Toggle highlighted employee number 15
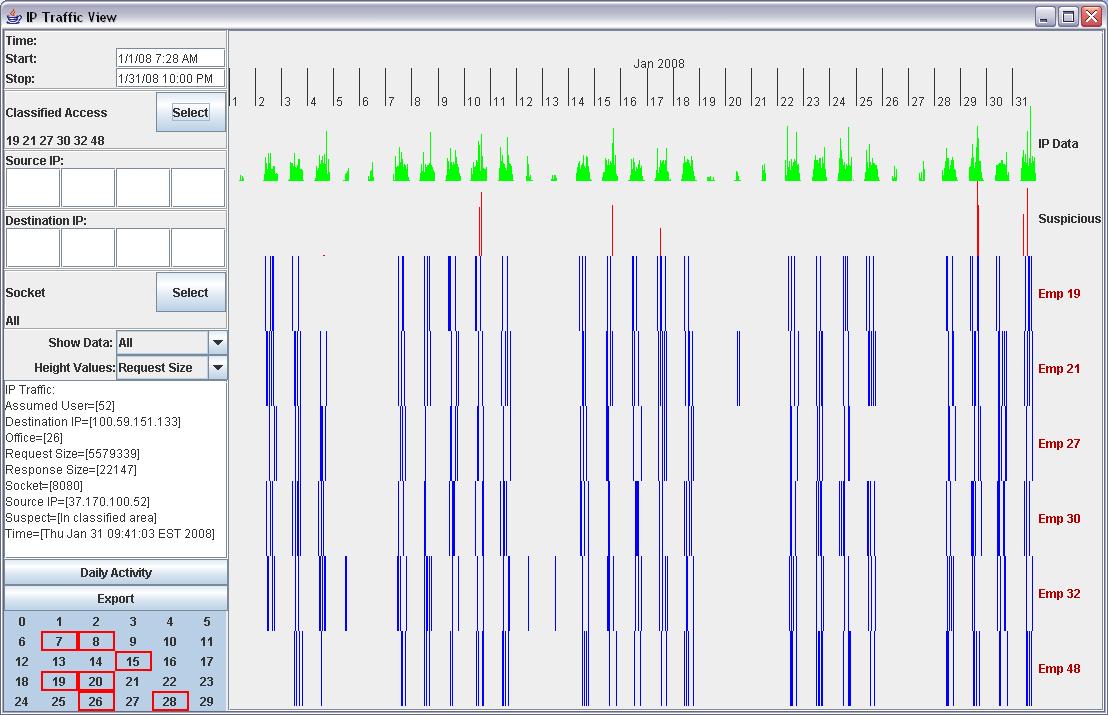 [133, 661]
